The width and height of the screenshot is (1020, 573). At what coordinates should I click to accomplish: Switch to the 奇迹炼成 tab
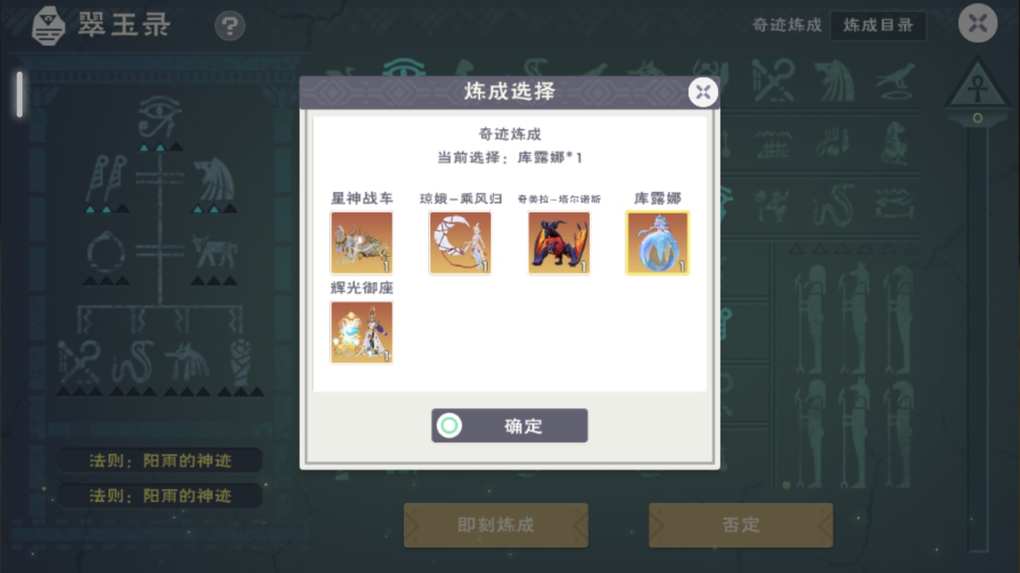pyautogui.click(x=786, y=25)
